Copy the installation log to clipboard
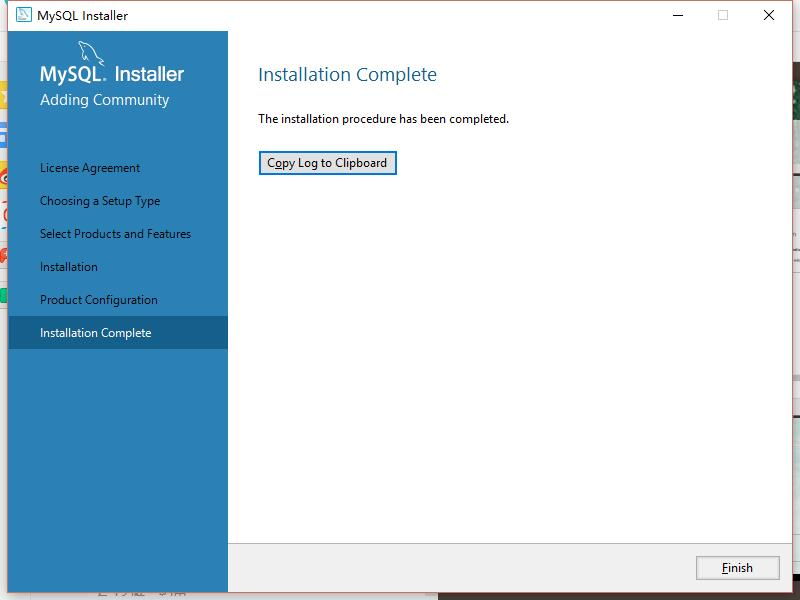 328,163
